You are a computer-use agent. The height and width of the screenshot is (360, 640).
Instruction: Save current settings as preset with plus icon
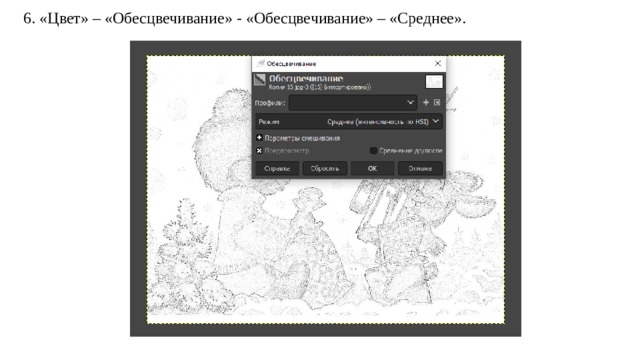[x=426, y=102]
